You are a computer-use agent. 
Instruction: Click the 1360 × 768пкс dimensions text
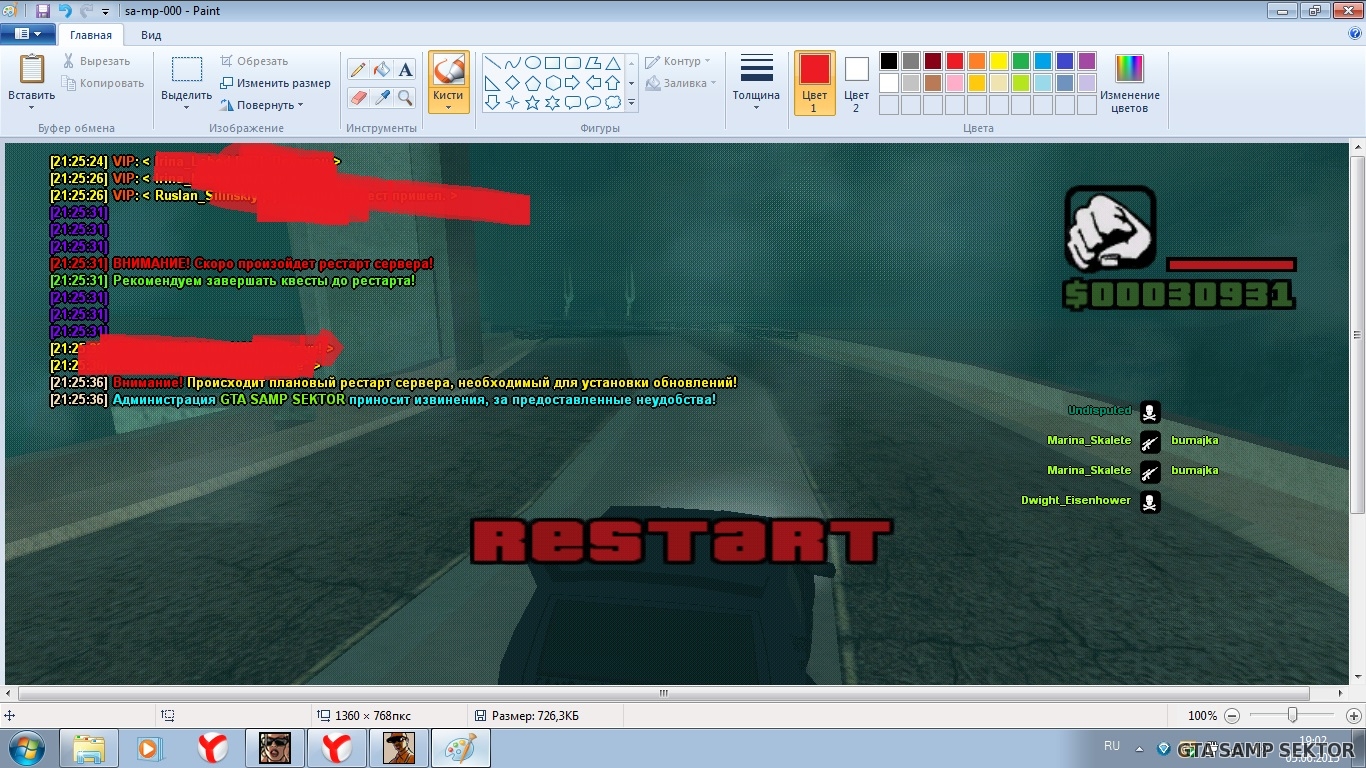[x=372, y=716]
